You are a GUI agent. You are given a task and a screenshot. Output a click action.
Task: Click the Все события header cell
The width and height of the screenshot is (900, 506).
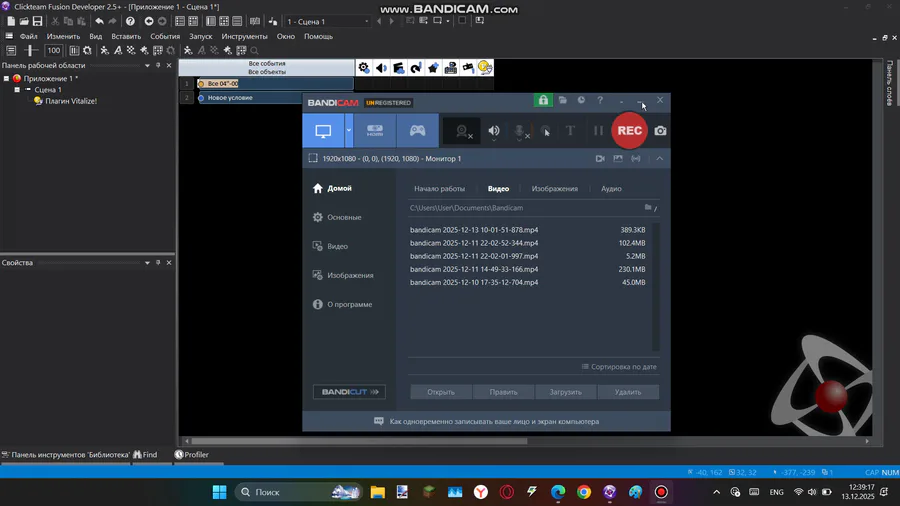click(267, 64)
